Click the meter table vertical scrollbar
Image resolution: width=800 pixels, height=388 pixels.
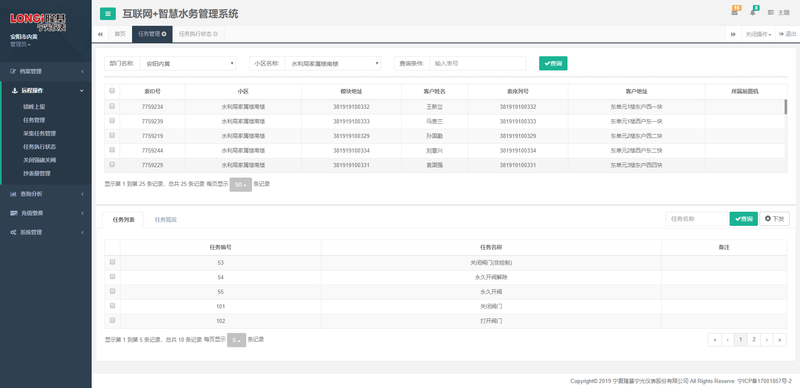[x=785, y=106]
